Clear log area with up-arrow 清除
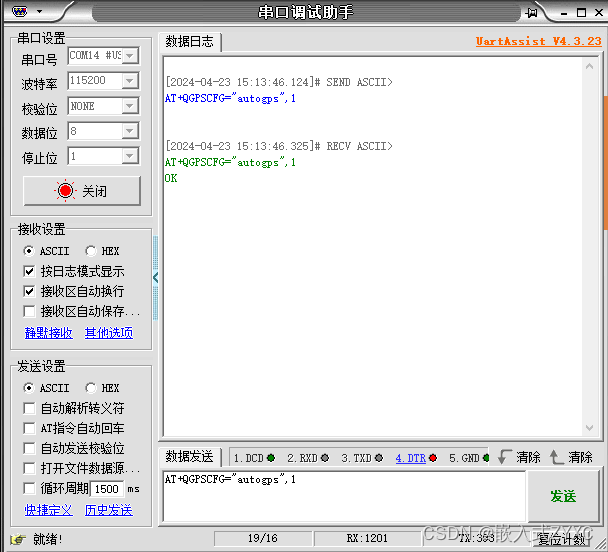 click(571, 457)
